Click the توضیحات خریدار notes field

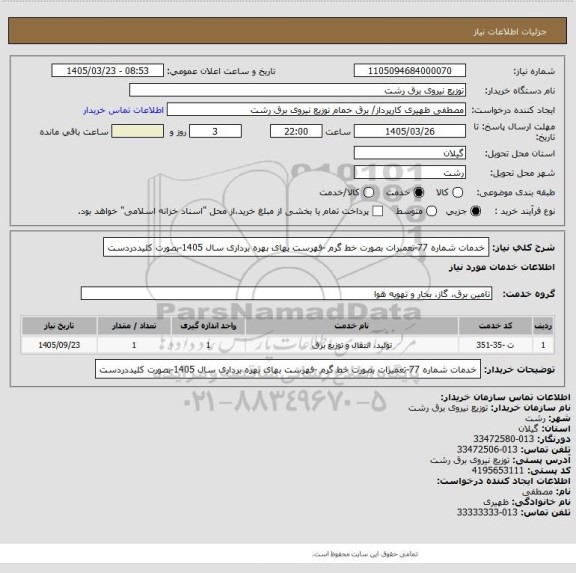[x=288, y=369]
